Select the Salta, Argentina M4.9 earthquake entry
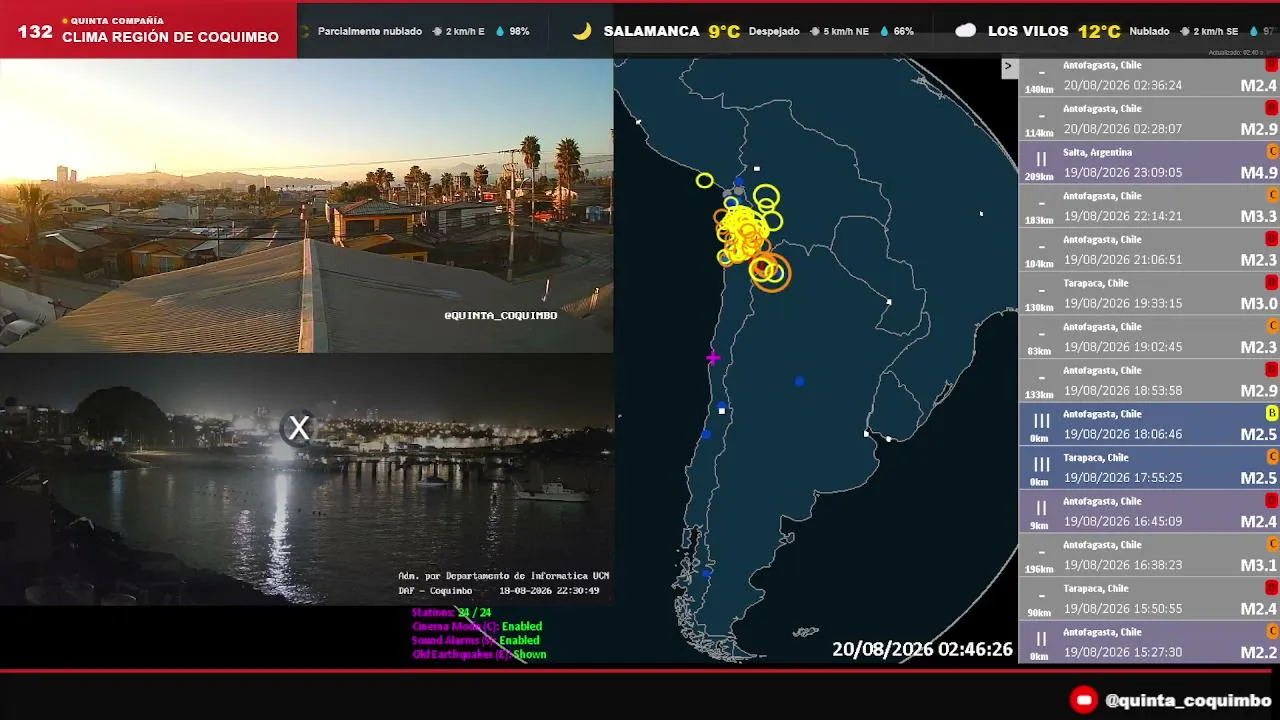The width and height of the screenshot is (1280, 720). [x=1149, y=162]
